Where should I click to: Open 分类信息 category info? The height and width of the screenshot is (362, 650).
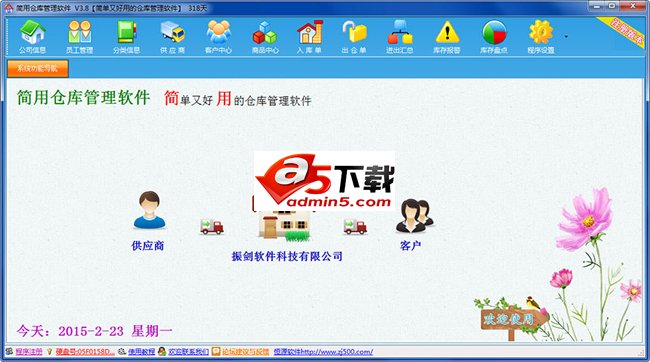click(x=126, y=37)
